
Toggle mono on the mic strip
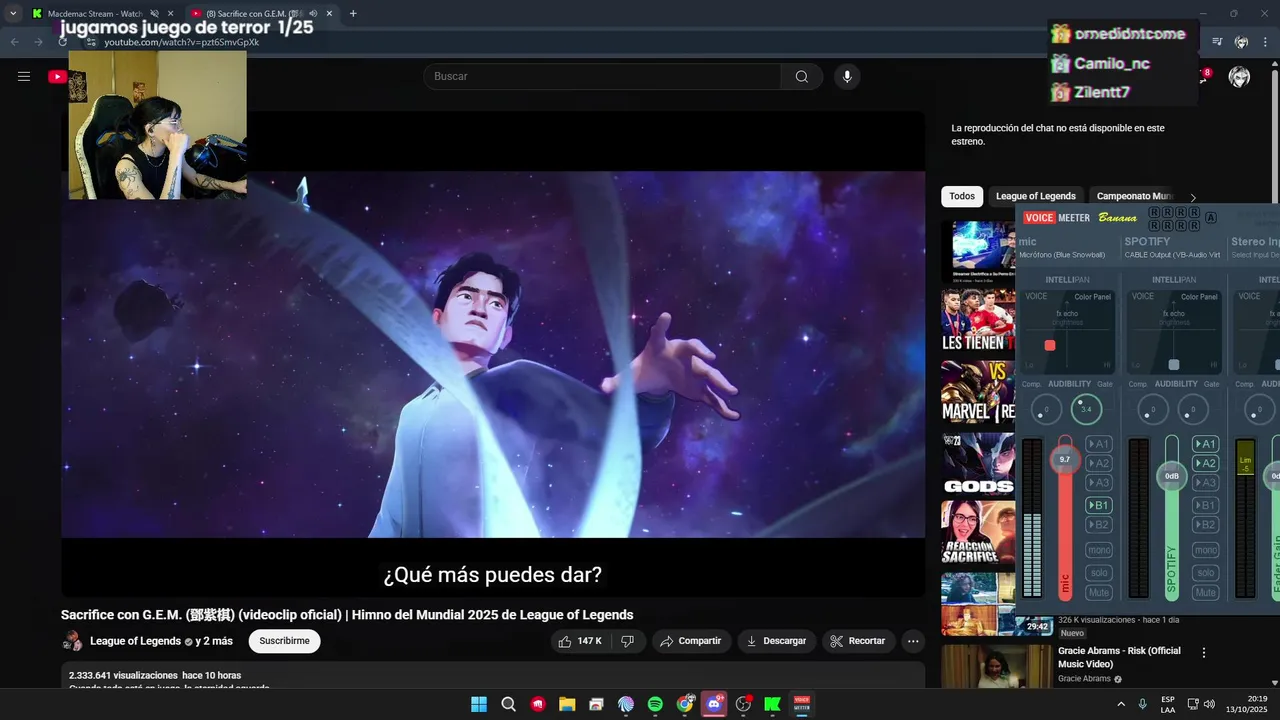click(x=1098, y=550)
